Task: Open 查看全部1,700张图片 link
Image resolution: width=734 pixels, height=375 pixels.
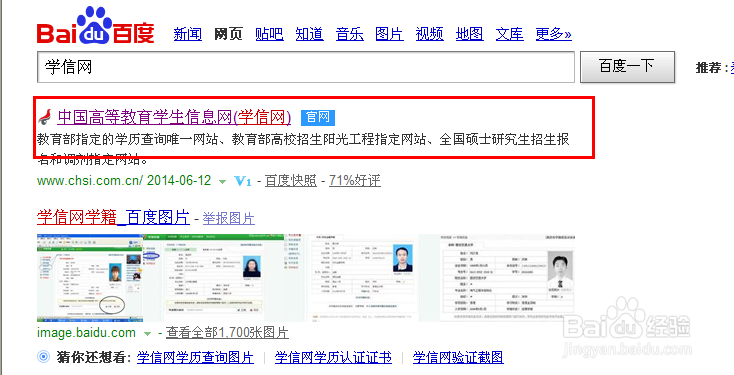Action: [228, 333]
